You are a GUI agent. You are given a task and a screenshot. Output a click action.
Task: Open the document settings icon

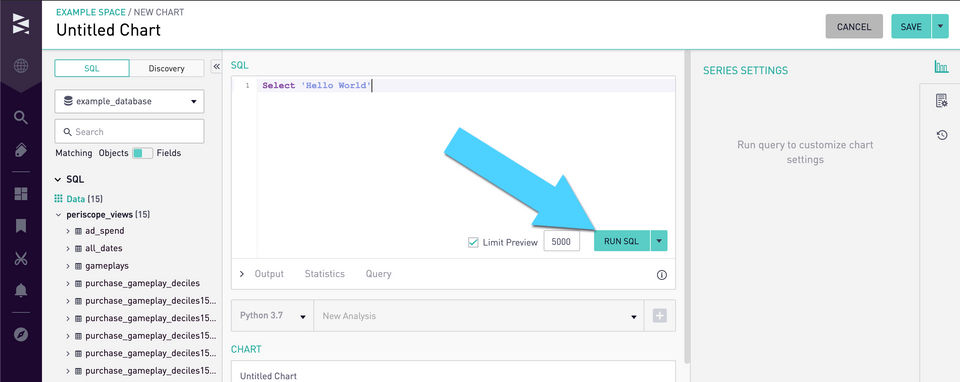[x=942, y=101]
